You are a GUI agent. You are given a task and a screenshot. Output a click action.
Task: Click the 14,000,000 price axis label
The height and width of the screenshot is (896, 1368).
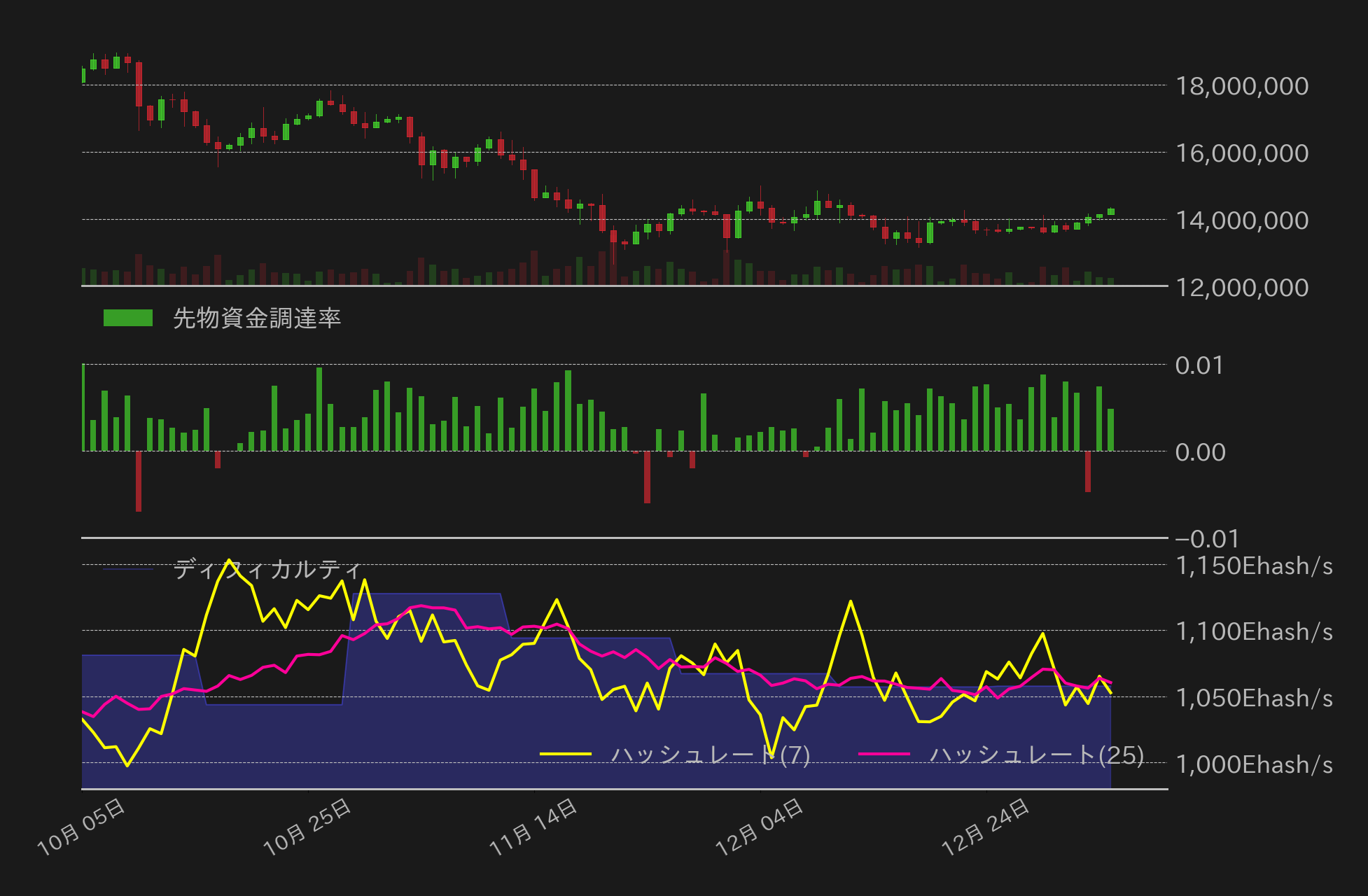click(1241, 220)
